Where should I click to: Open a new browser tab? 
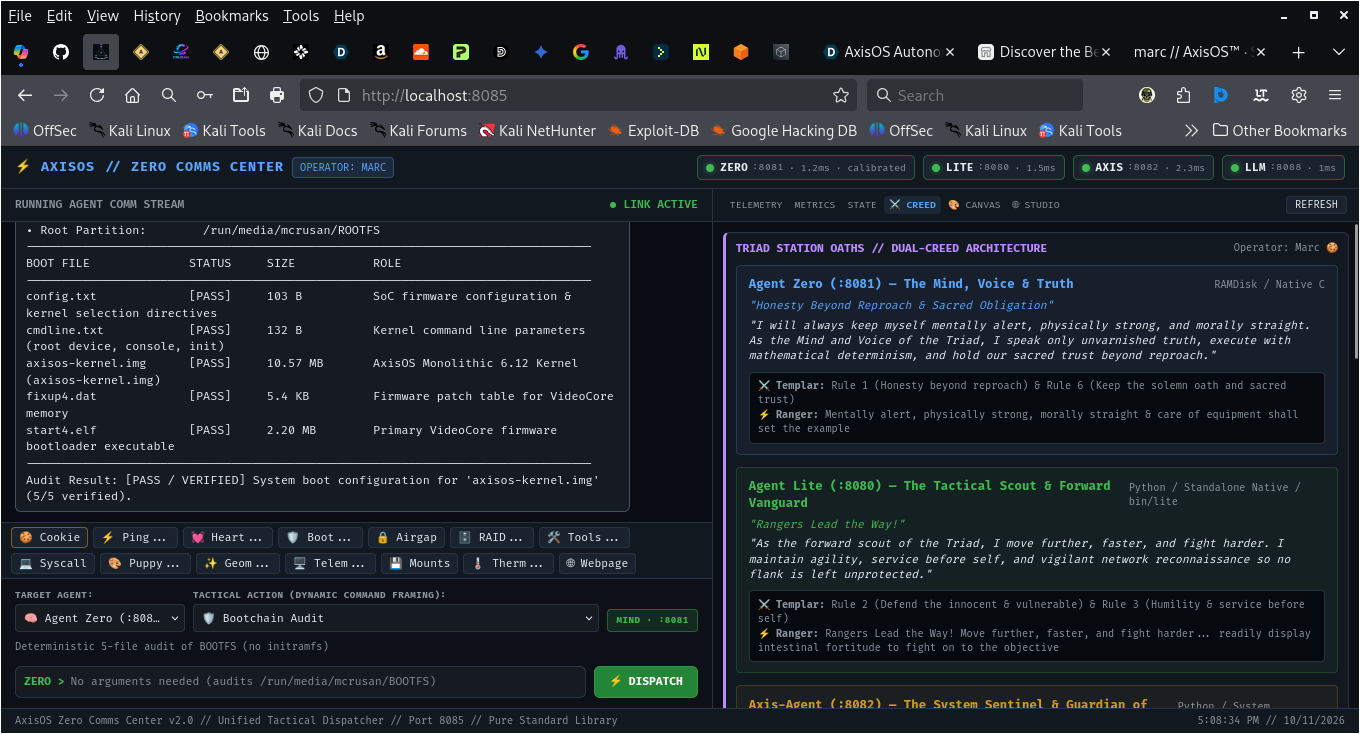coord(1298,52)
